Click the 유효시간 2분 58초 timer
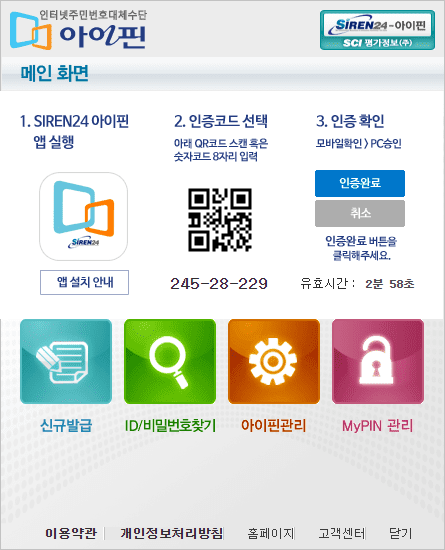The image size is (445, 550). coord(357,283)
